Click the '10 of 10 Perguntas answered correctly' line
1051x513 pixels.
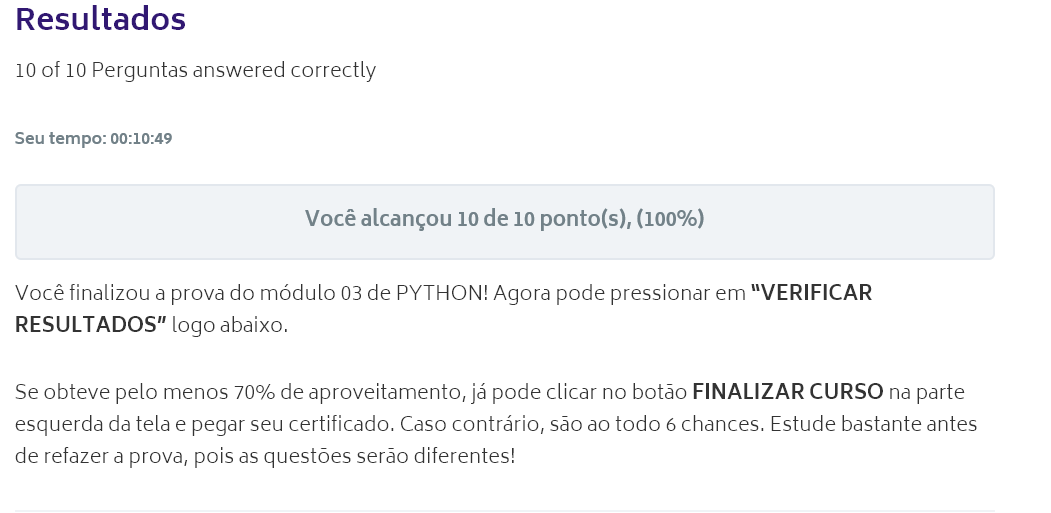click(x=196, y=70)
